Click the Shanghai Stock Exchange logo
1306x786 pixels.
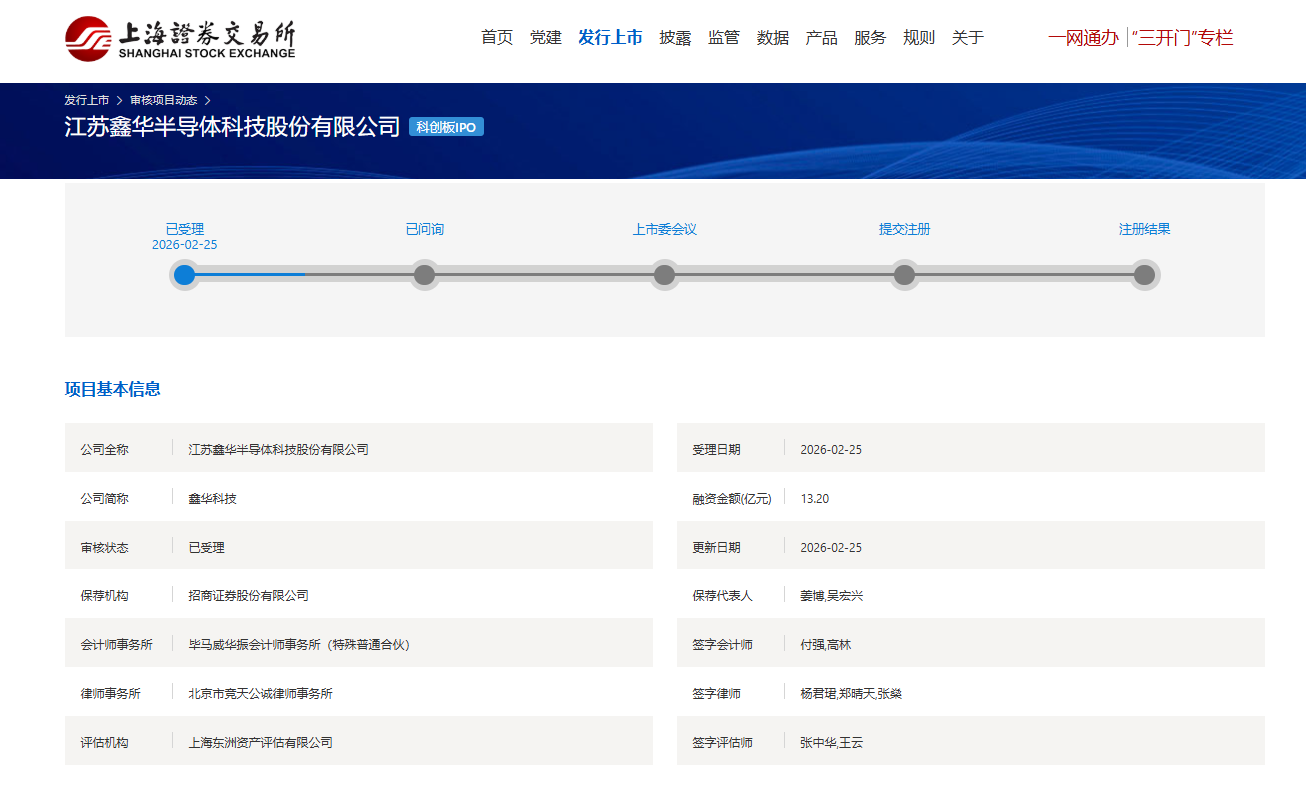pos(181,38)
